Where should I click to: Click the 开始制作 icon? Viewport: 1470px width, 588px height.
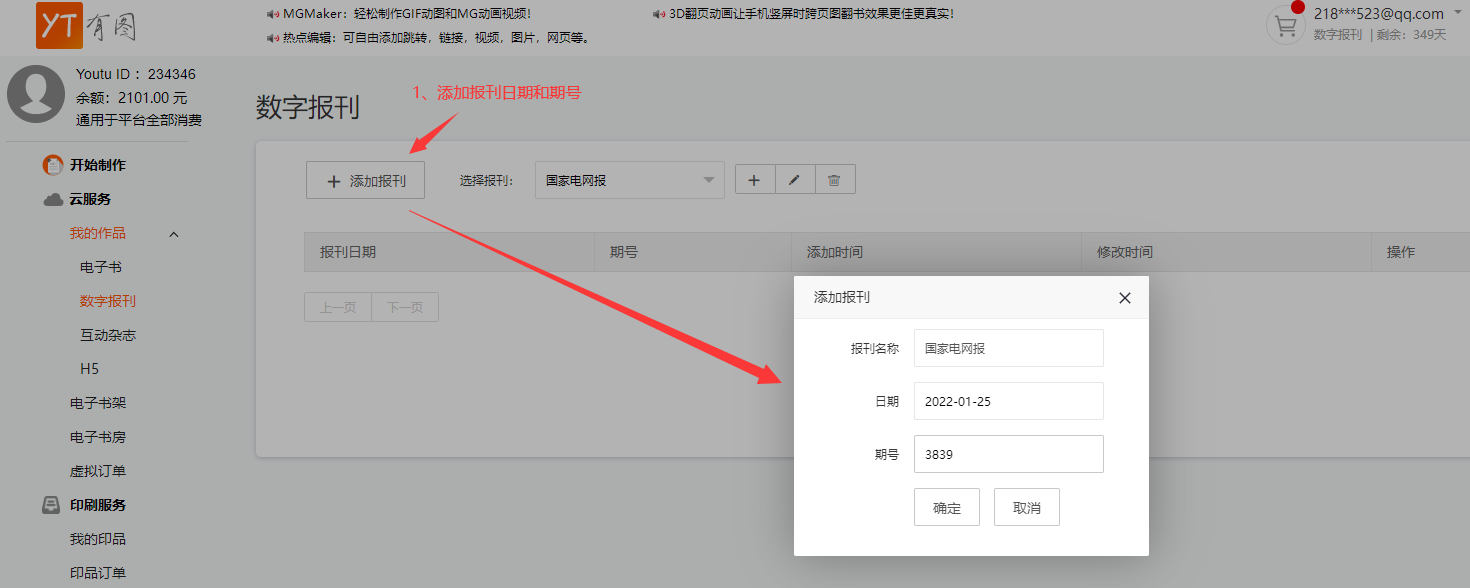(x=53, y=165)
